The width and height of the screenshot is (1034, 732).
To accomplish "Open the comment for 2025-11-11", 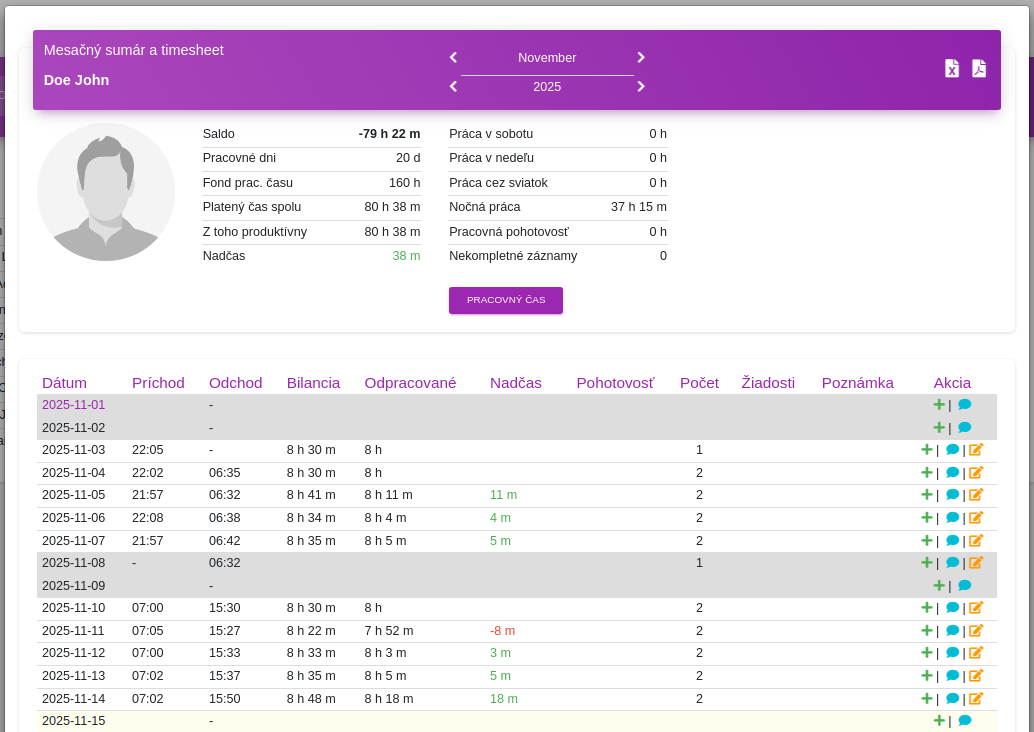I will (952, 630).
